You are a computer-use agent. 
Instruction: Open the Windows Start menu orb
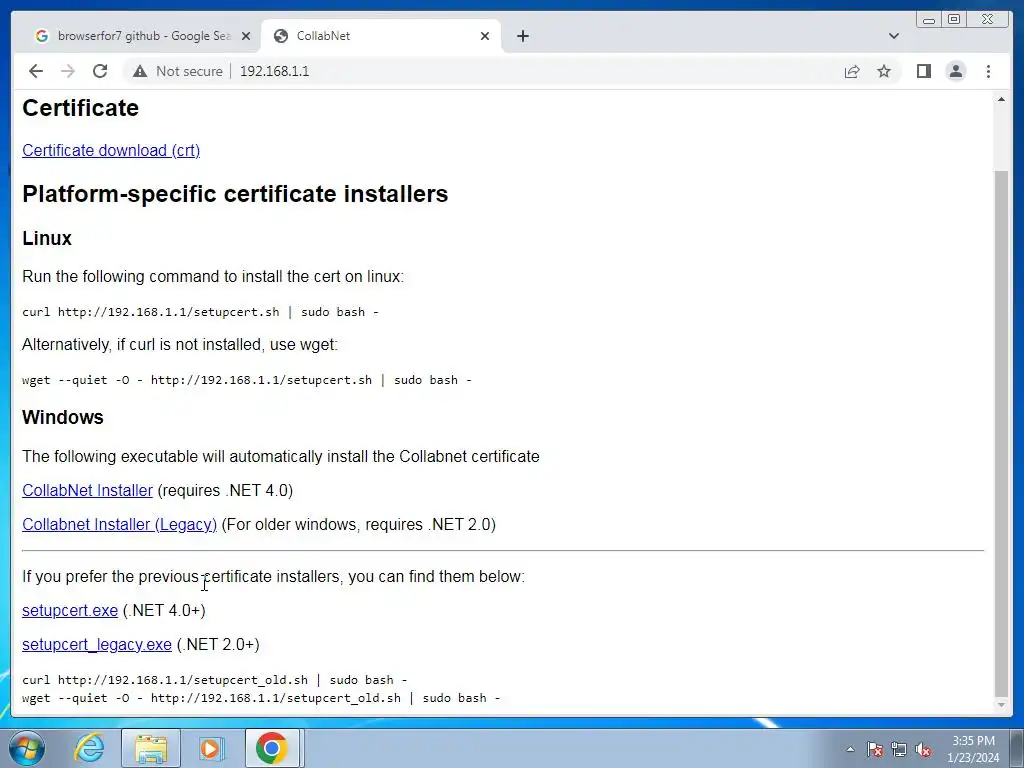27,748
